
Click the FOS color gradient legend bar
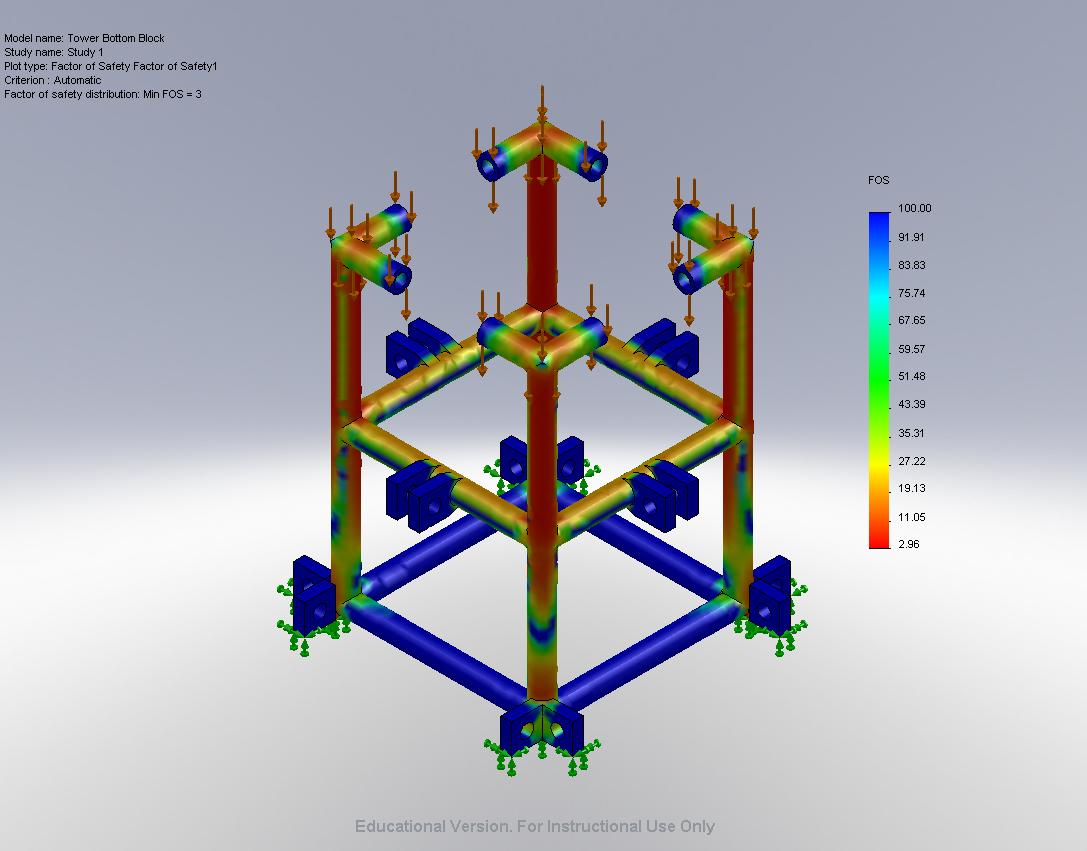pyautogui.click(x=879, y=380)
